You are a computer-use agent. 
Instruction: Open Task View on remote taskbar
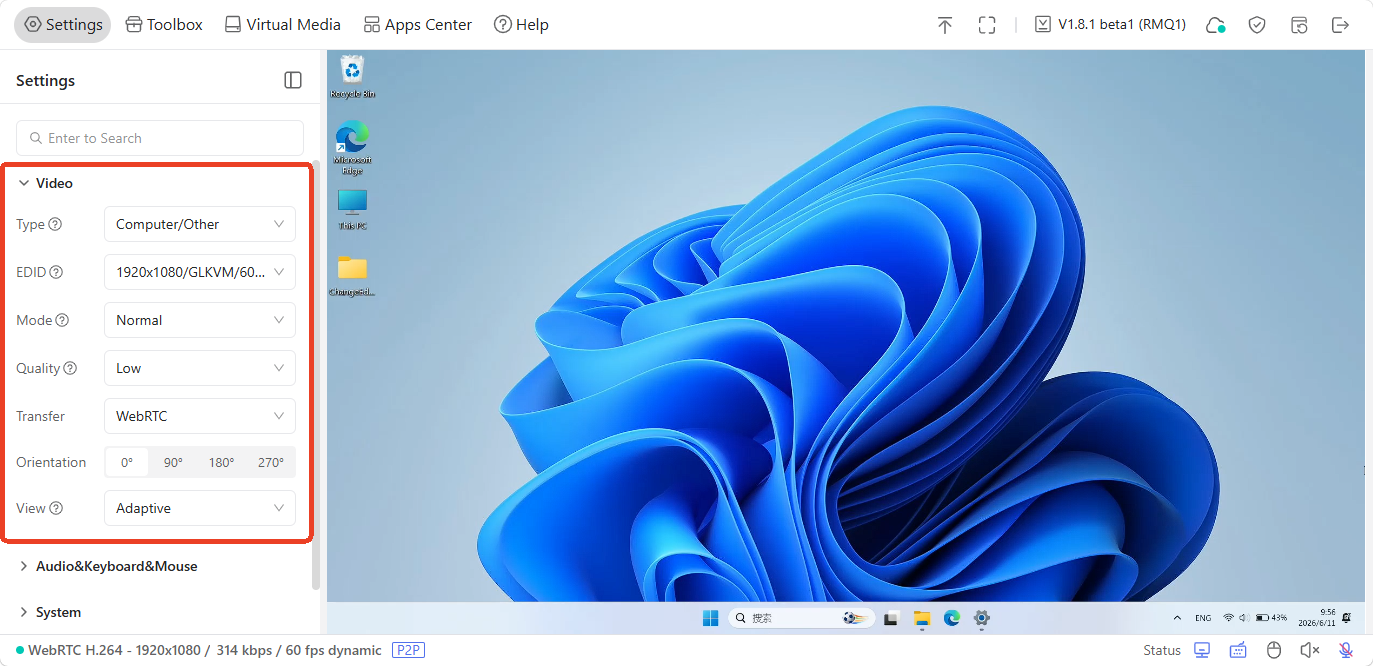(x=890, y=618)
